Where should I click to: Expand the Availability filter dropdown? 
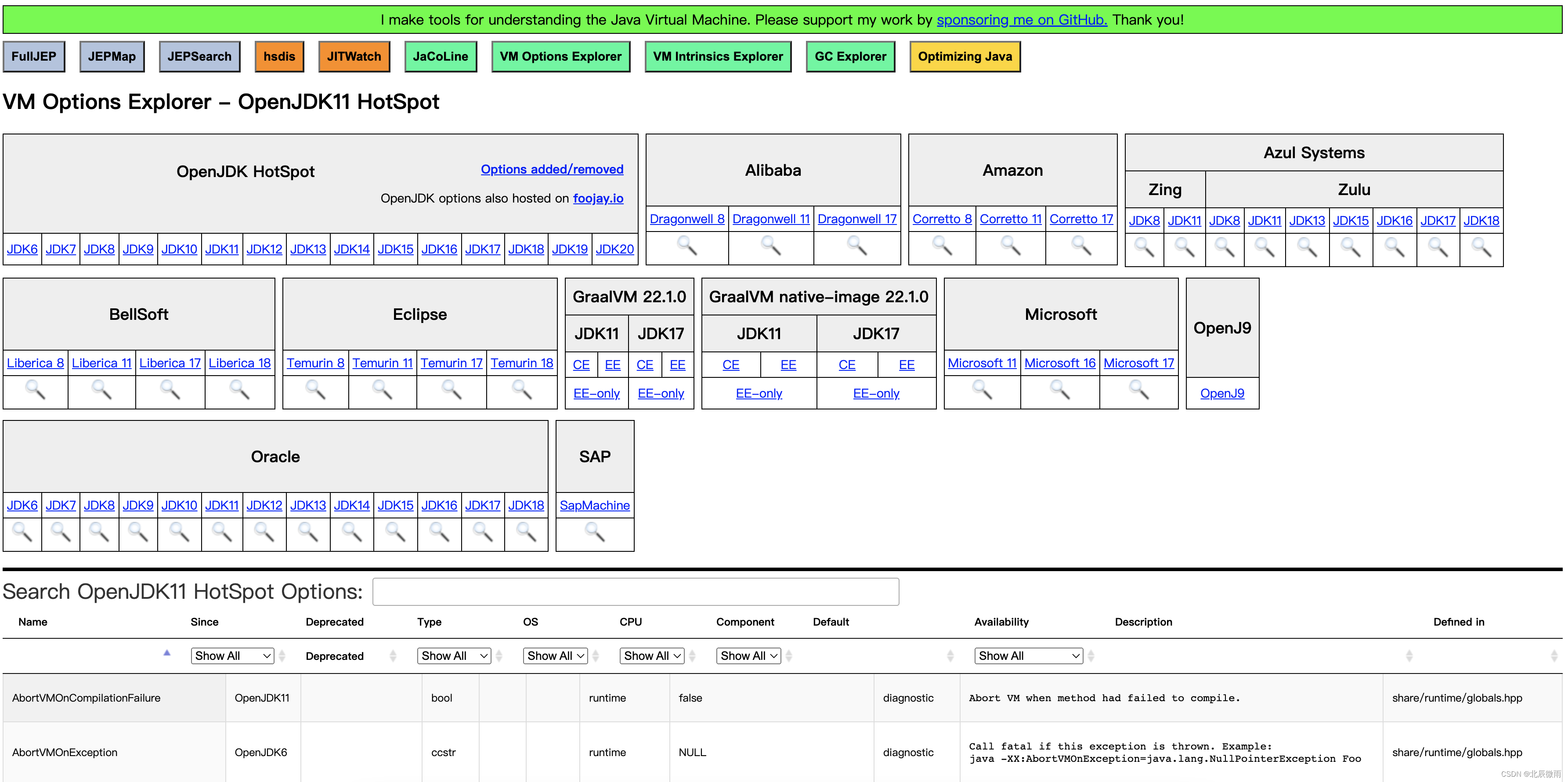coord(1028,656)
